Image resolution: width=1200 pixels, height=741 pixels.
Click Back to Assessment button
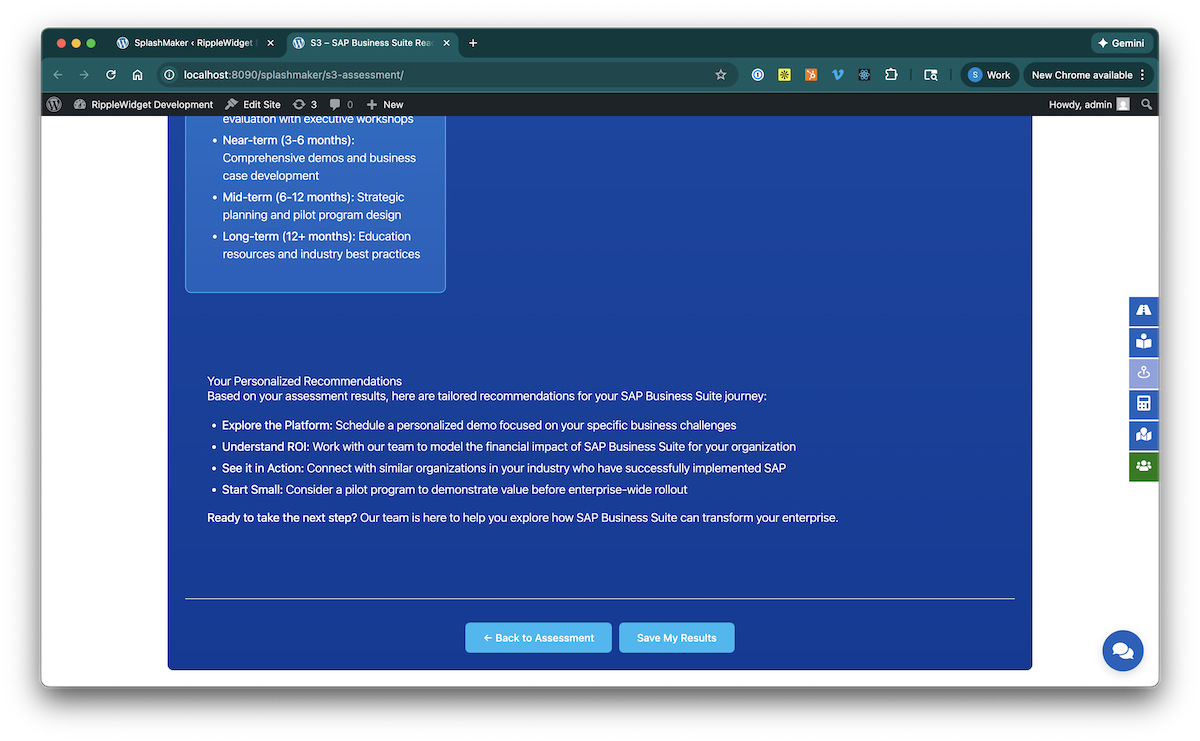pos(538,638)
